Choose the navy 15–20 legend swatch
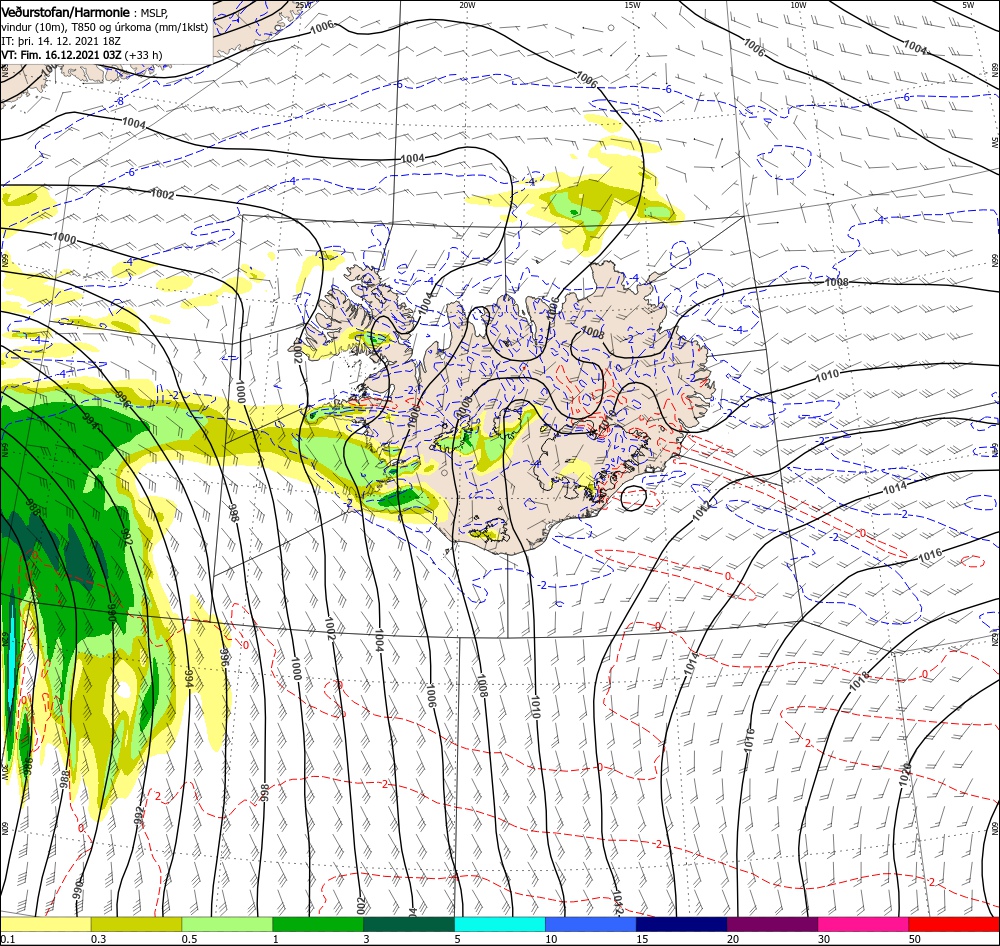The image size is (1000, 946). [x=682, y=925]
